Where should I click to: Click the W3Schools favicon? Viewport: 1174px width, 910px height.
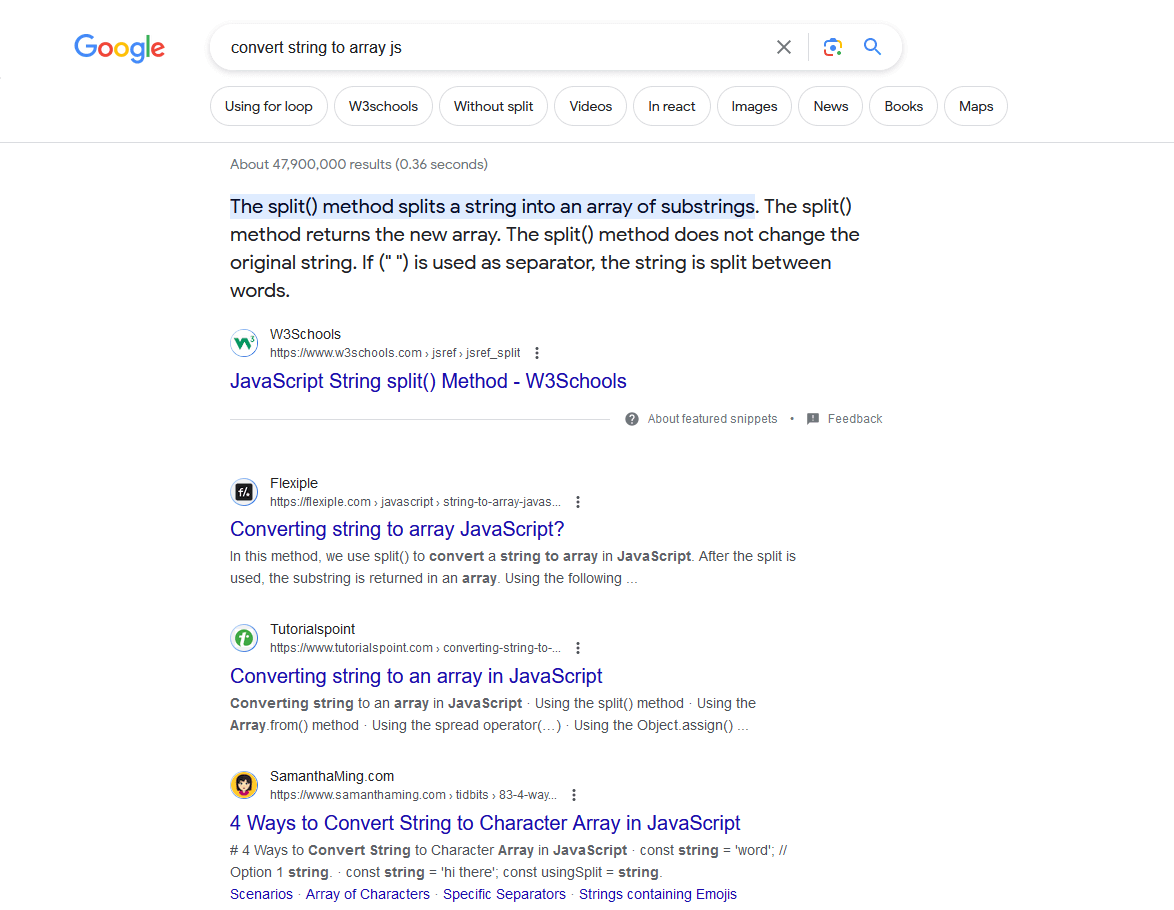[244, 344]
